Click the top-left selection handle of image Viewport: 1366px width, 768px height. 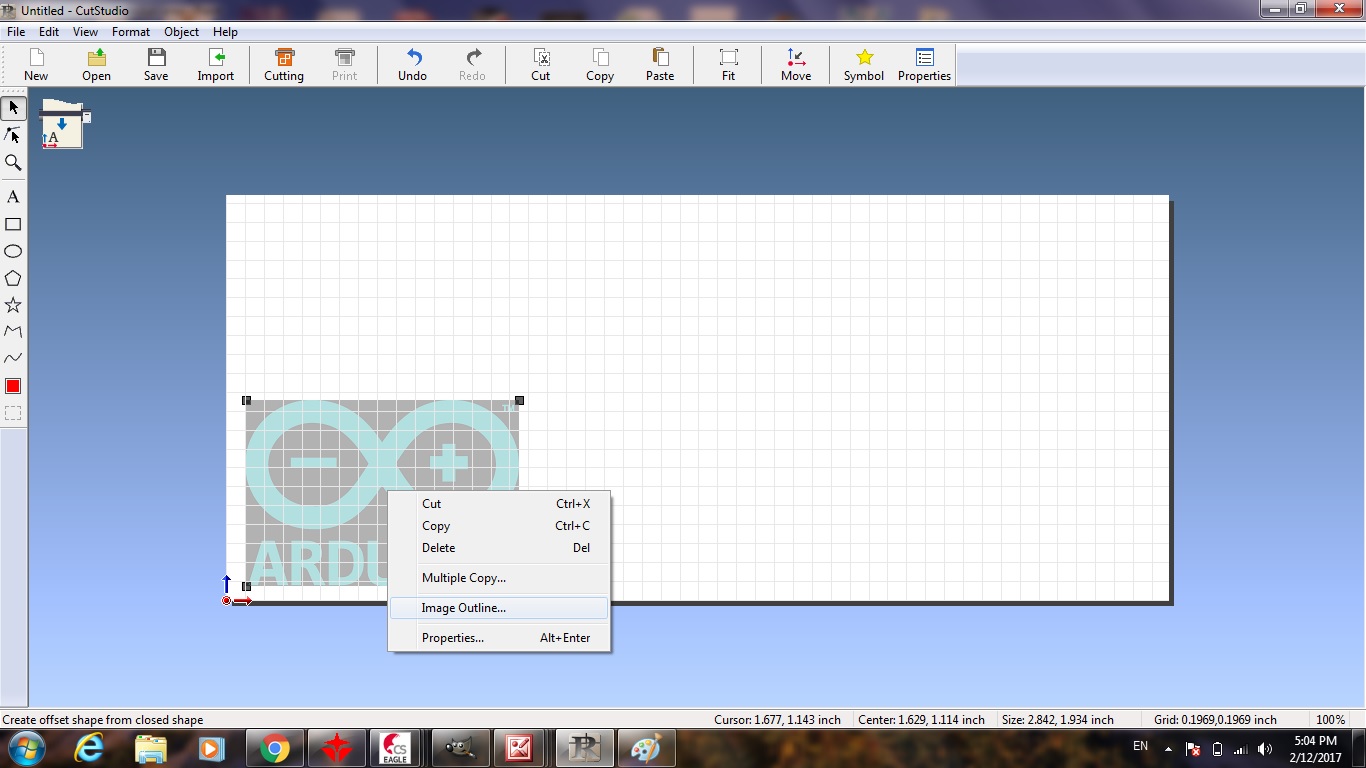(x=246, y=400)
